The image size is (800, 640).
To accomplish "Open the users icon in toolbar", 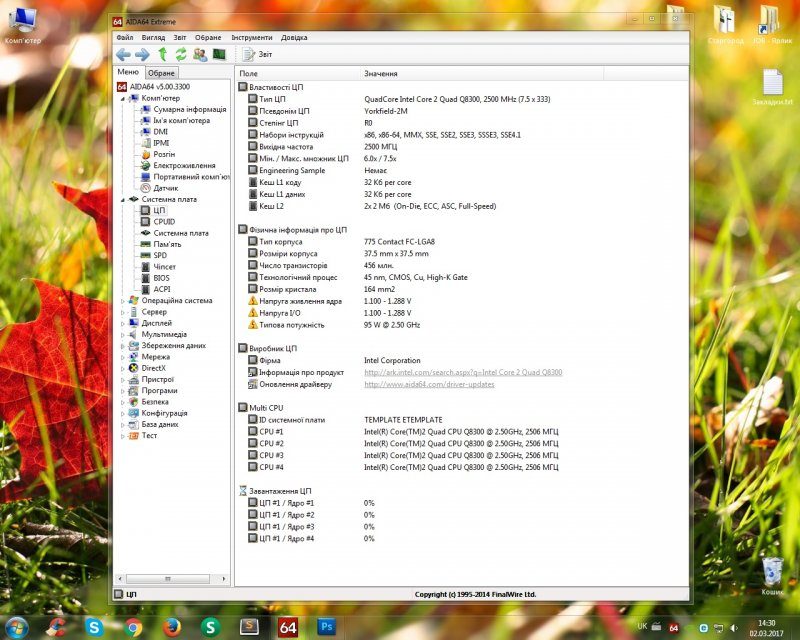I will click(200, 54).
